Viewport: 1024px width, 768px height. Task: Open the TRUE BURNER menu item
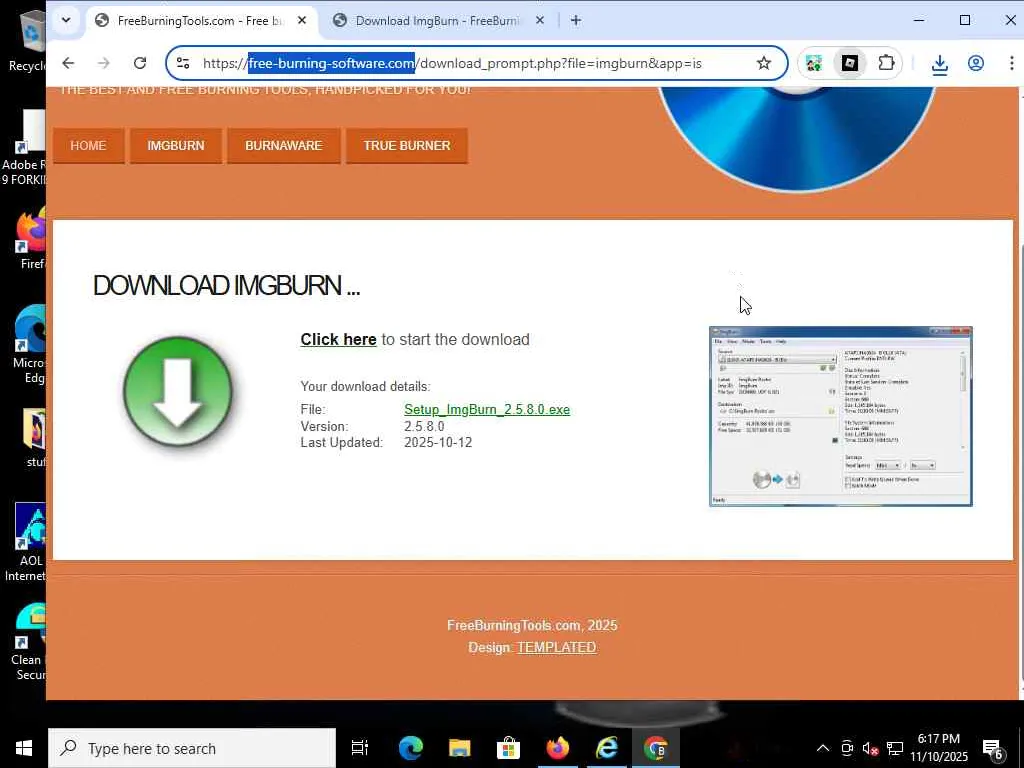[407, 146]
